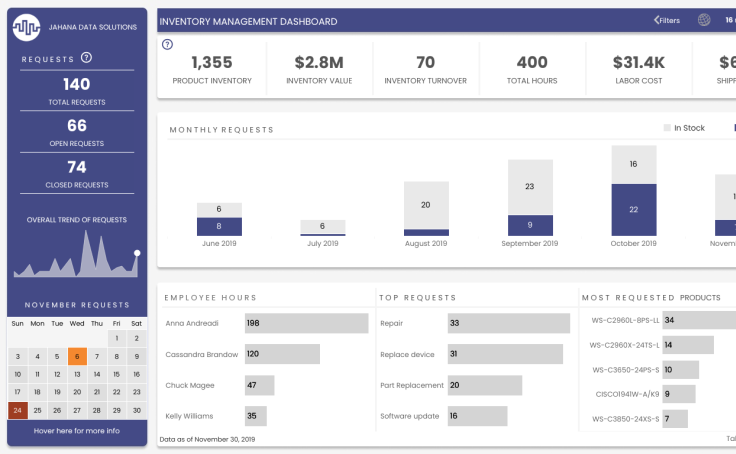Click the In Stock legend color swatch
The width and height of the screenshot is (736, 454).
tap(668, 128)
